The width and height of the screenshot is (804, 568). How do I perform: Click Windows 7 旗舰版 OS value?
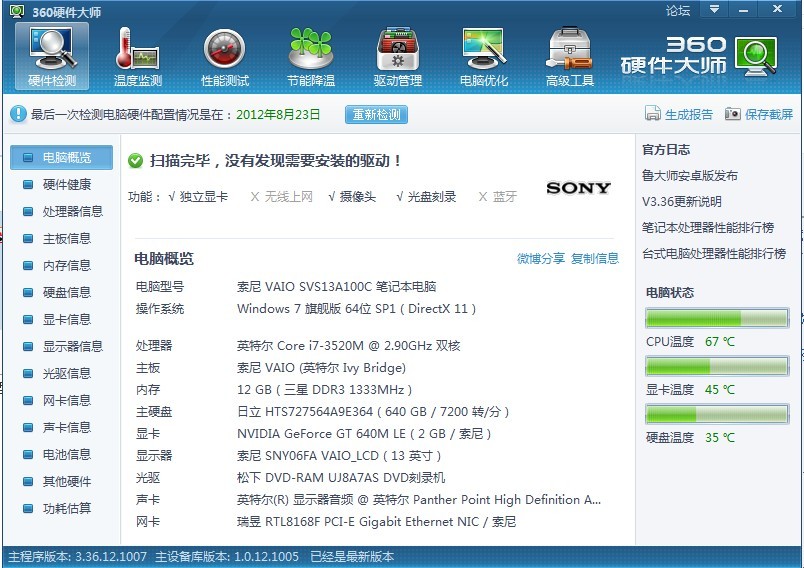356,309
